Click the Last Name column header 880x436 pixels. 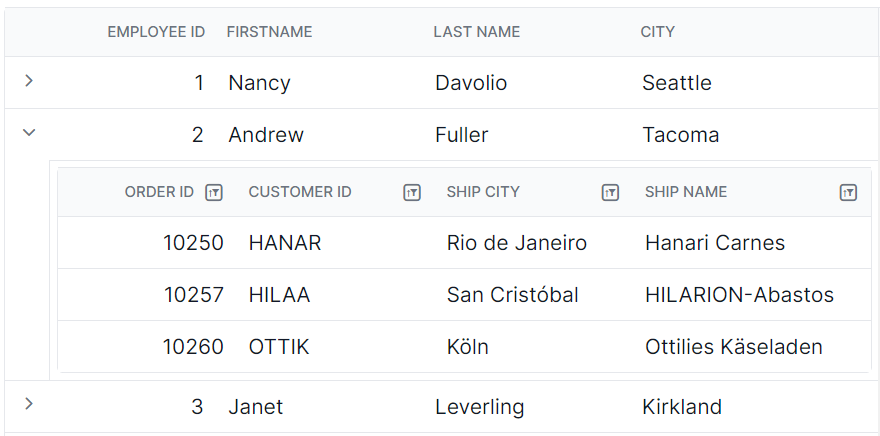(x=476, y=32)
